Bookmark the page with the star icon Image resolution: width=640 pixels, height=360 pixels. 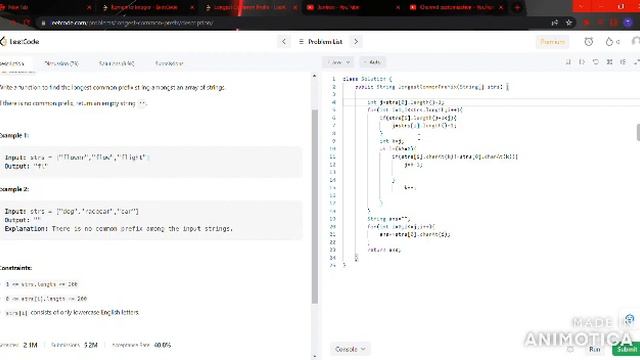pyautogui.click(x=569, y=23)
